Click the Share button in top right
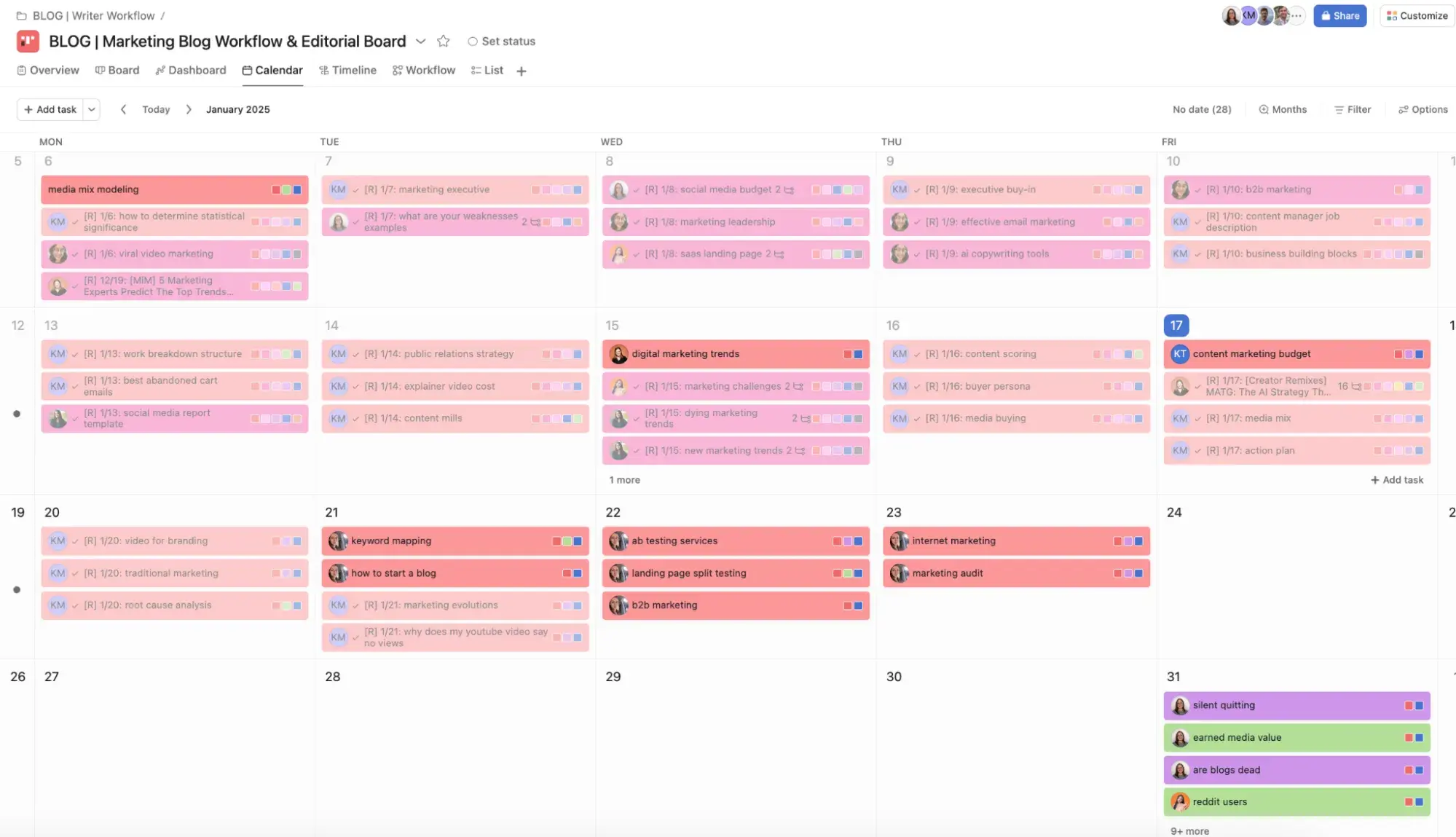 tap(1340, 15)
